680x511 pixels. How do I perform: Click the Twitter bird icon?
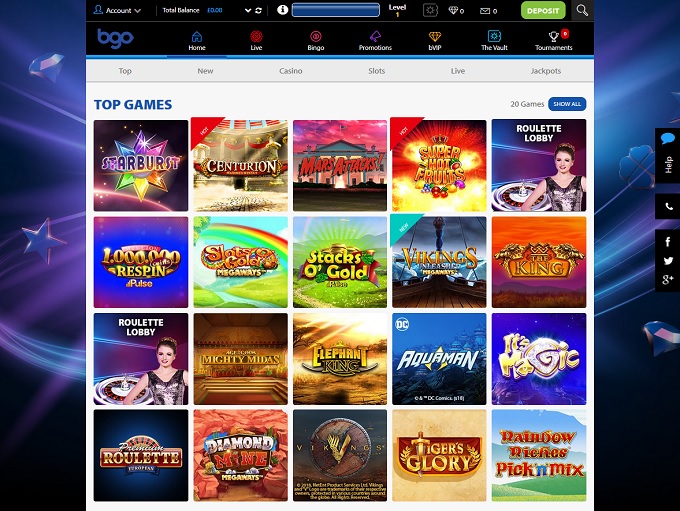tap(668, 261)
